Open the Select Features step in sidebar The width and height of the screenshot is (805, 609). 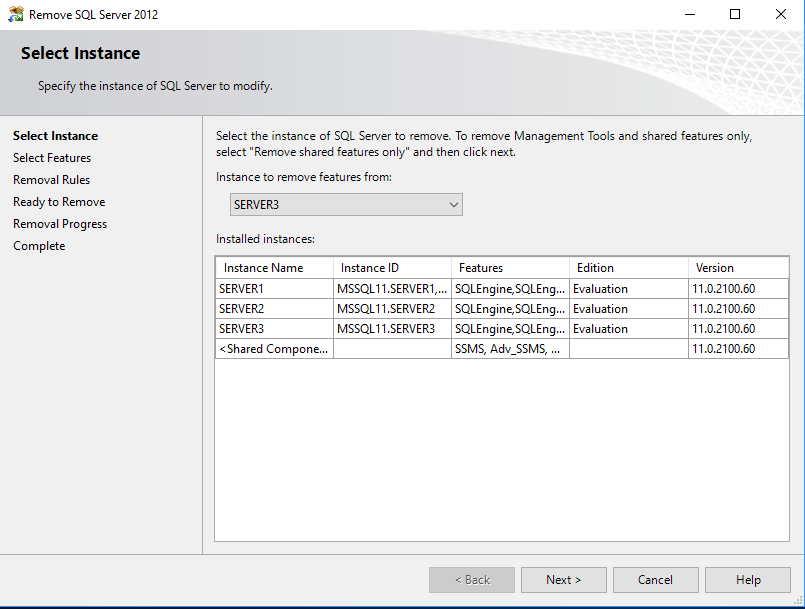coord(51,157)
